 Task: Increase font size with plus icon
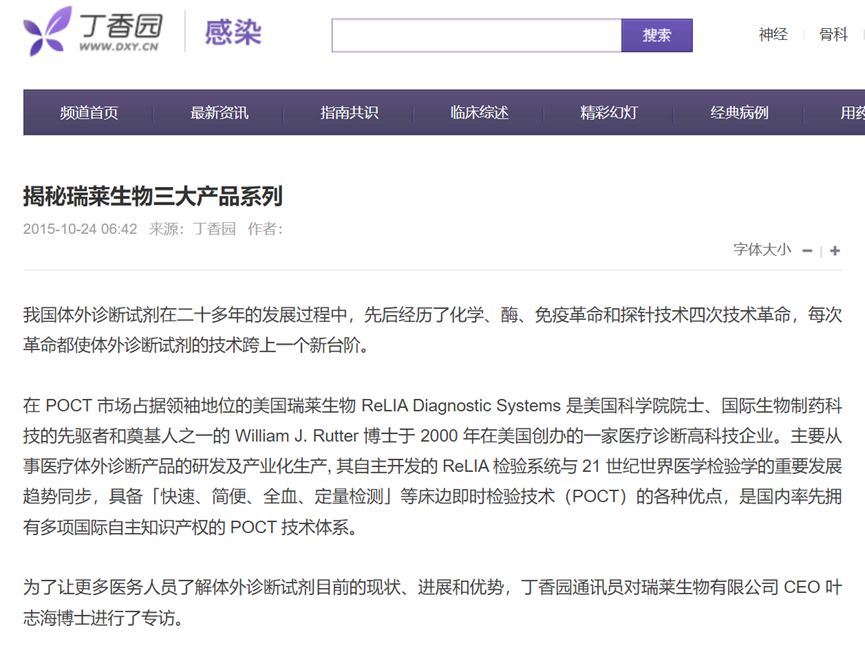[835, 251]
